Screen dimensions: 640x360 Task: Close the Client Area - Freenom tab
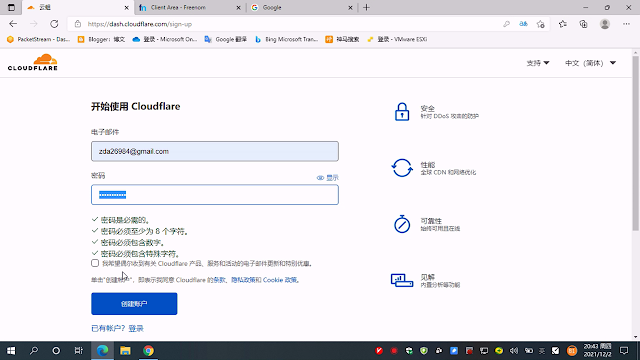tap(238, 7)
